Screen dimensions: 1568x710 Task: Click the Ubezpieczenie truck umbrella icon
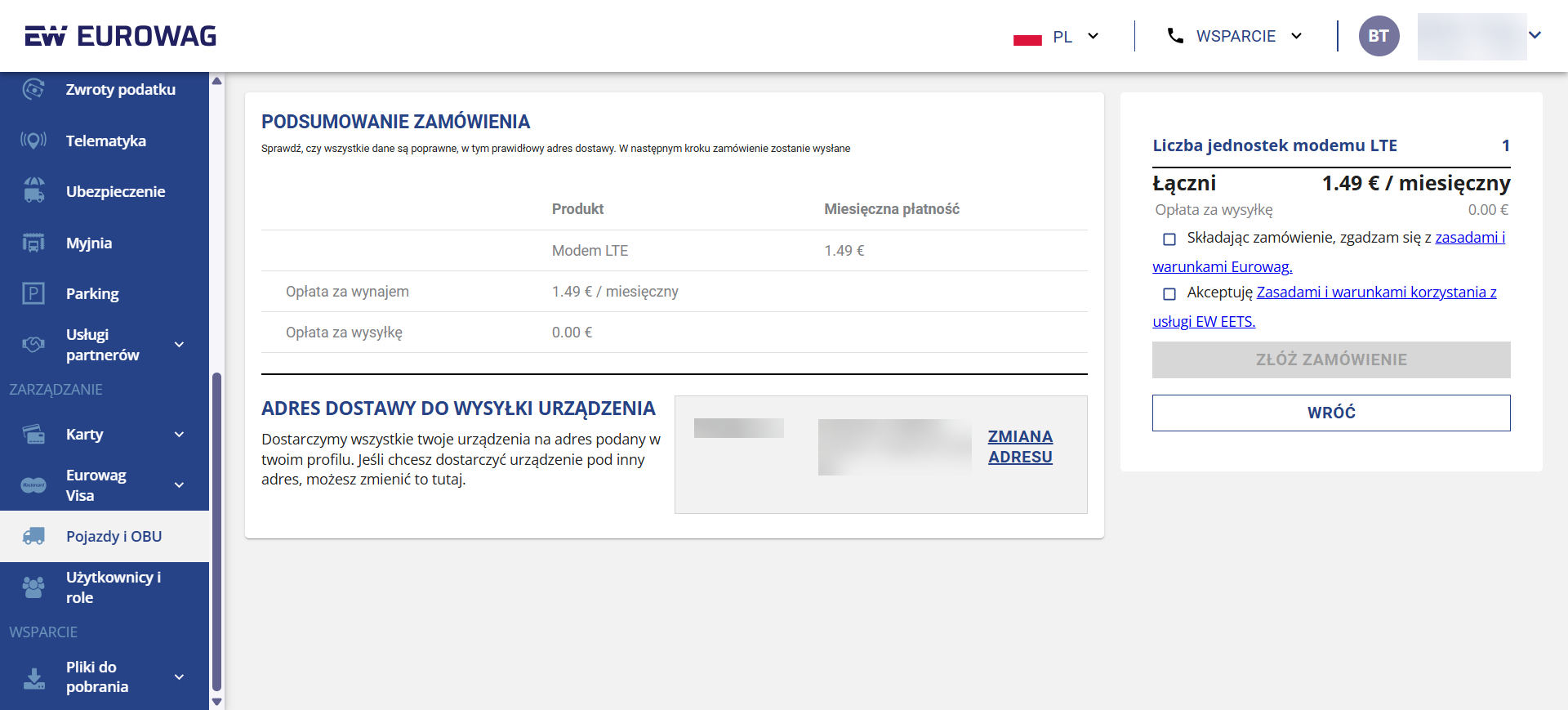(x=33, y=191)
